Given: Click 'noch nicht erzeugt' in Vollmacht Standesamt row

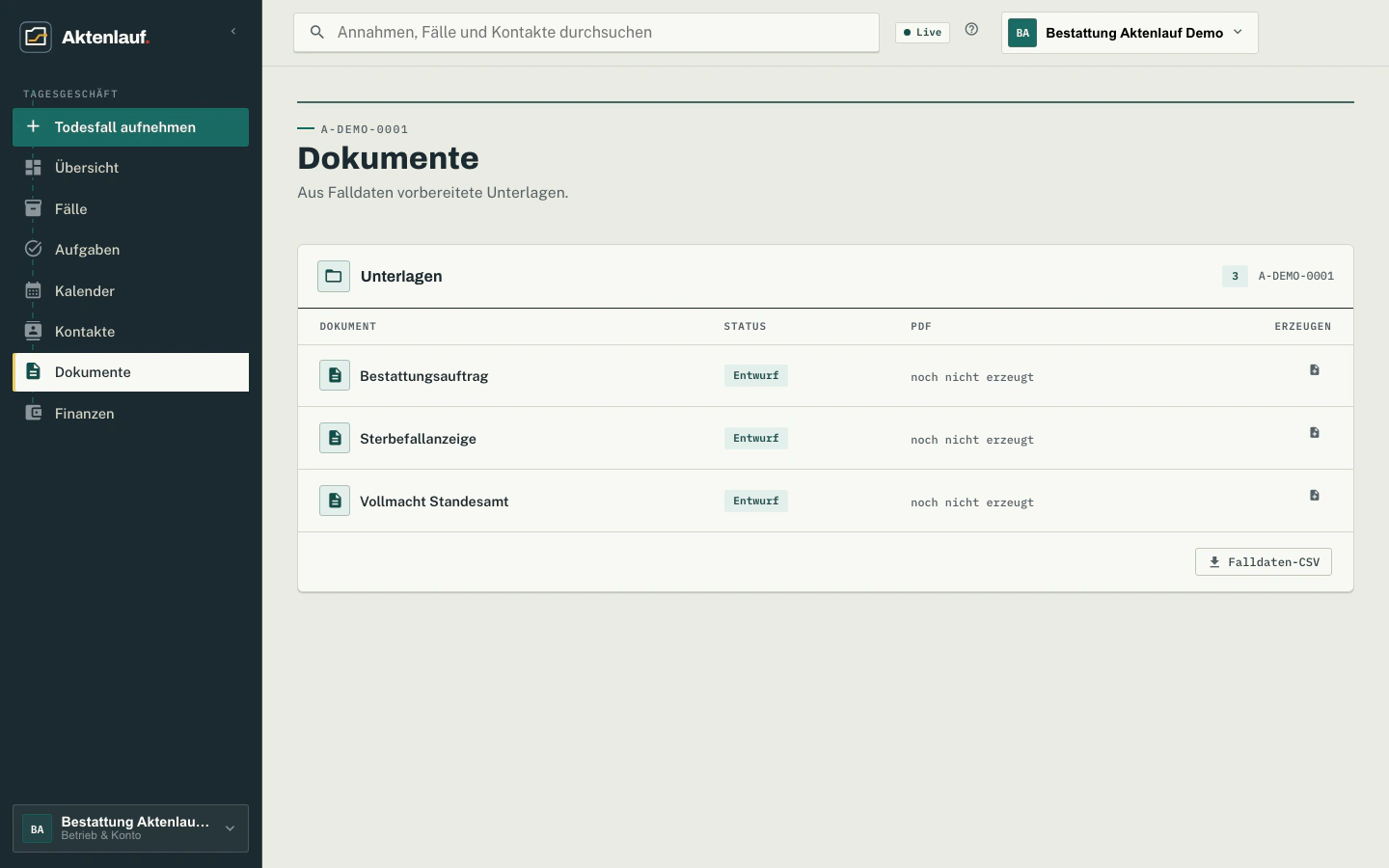Looking at the screenshot, I should coord(972,502).
